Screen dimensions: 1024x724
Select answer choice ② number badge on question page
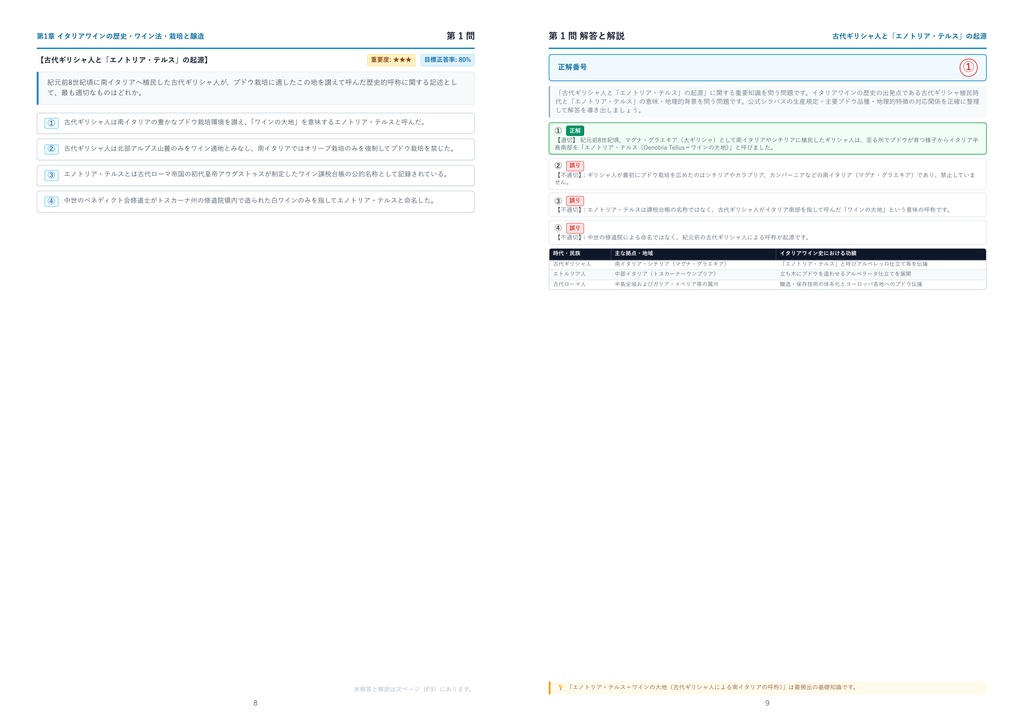coord(51,149)
